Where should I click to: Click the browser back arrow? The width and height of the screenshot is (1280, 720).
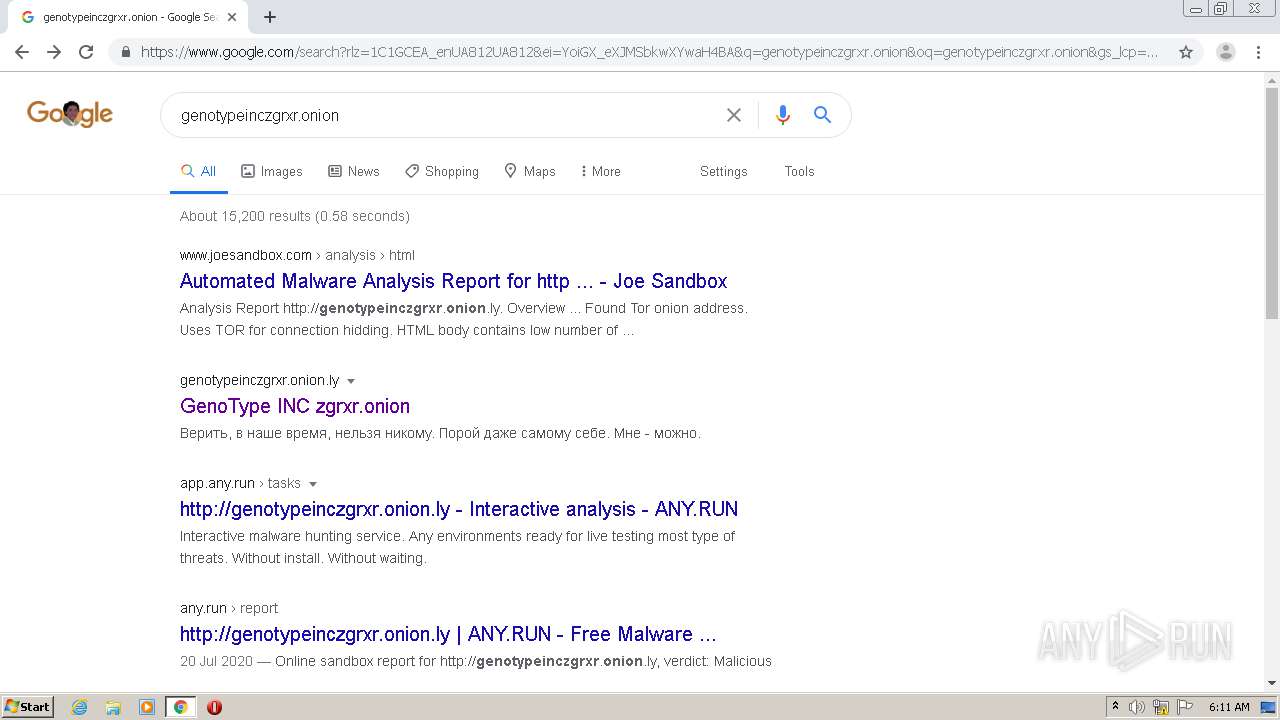22,52
